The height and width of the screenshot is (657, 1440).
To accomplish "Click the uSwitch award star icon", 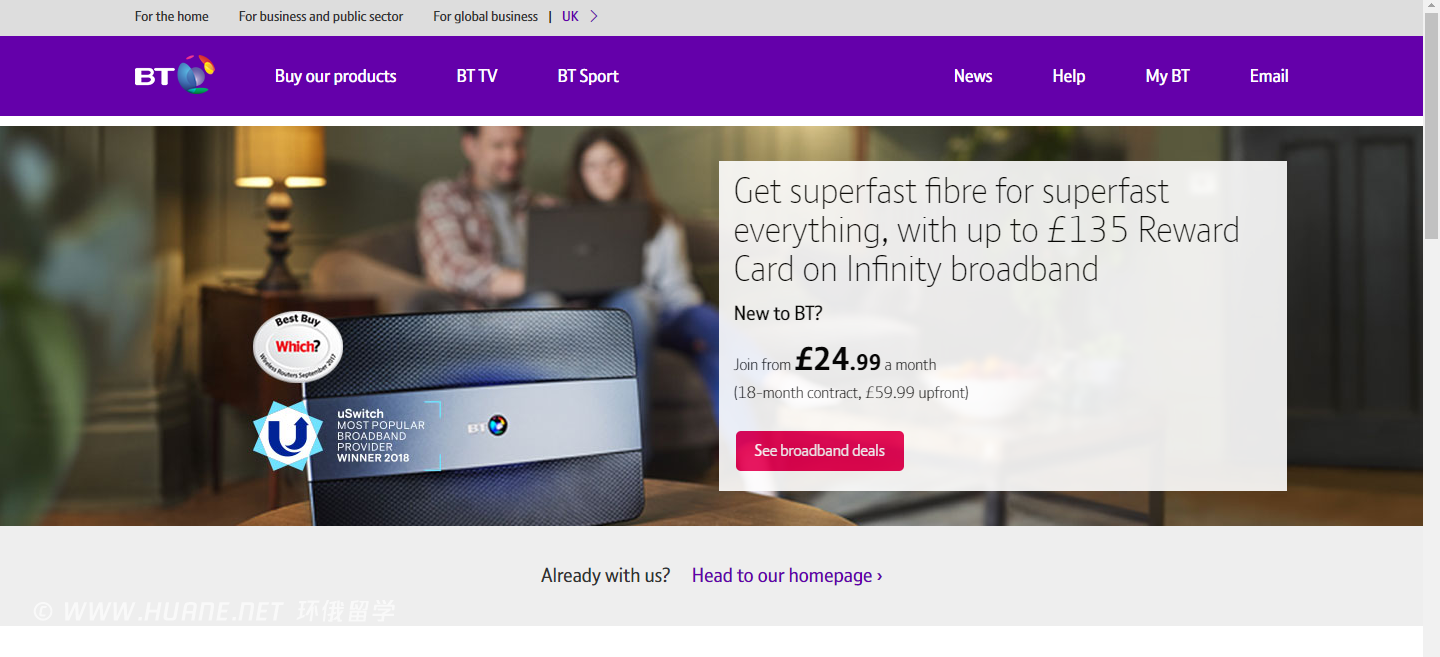I will [x=288, y=435].
